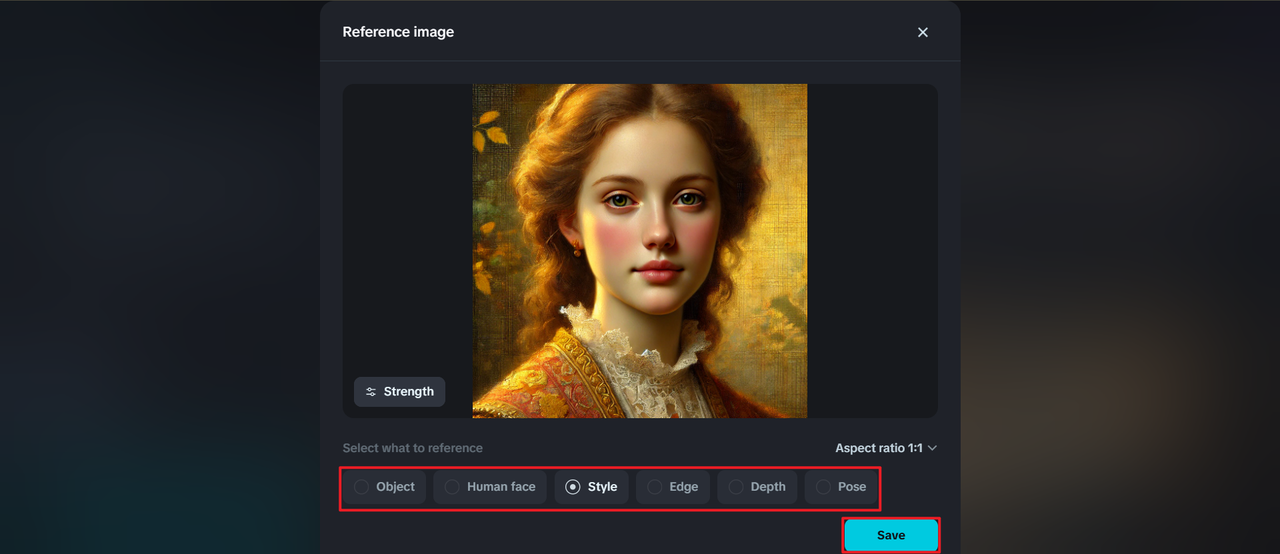Select the Object reference option
This screenshot has height=554, width=1280.
pos(386,487)
